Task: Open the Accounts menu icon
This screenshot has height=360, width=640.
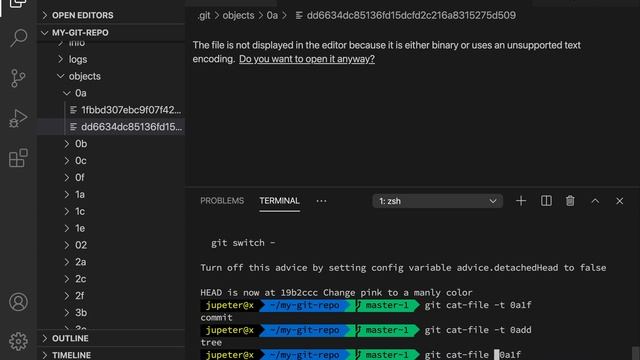Action: (x=18, y=302)
